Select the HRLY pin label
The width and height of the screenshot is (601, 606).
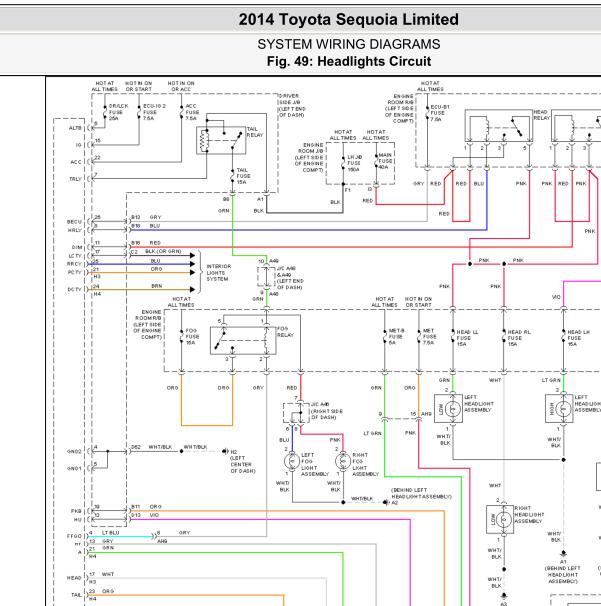(75, 230)
